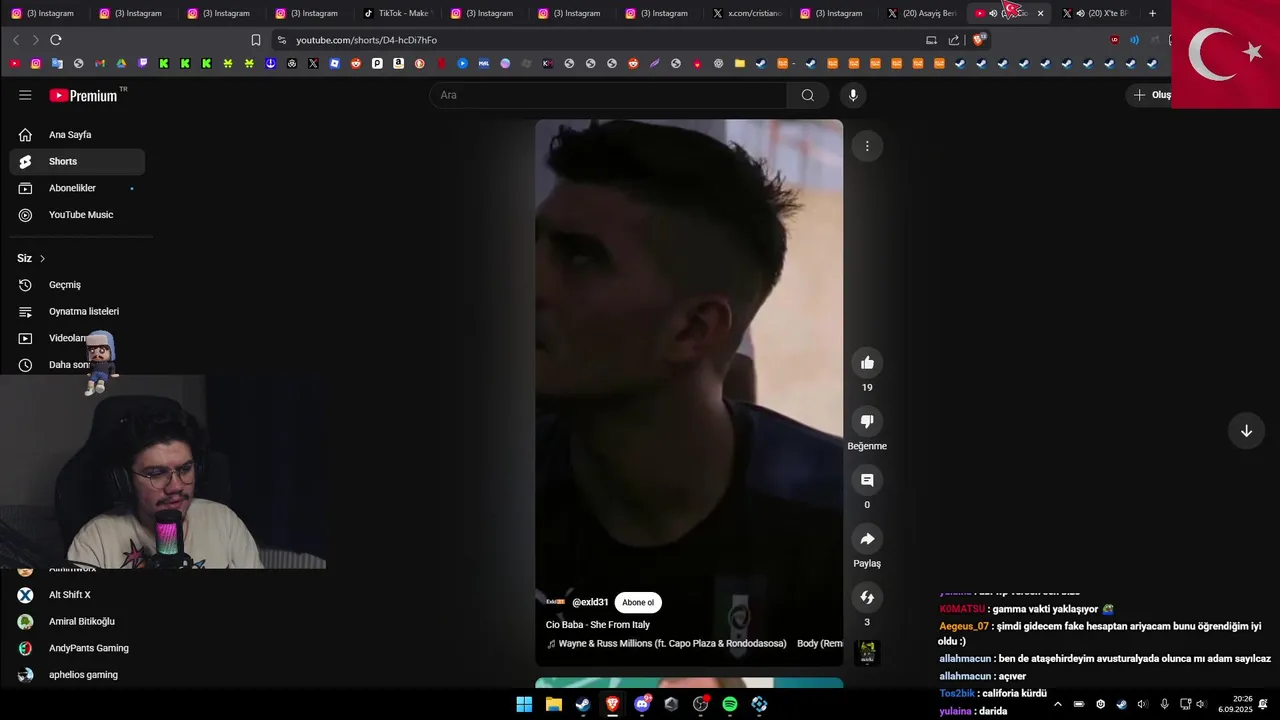This screenshot has height=720, width=1280.
Task: Click the youtube.com/shorts address bar
Action: point(600,40)
